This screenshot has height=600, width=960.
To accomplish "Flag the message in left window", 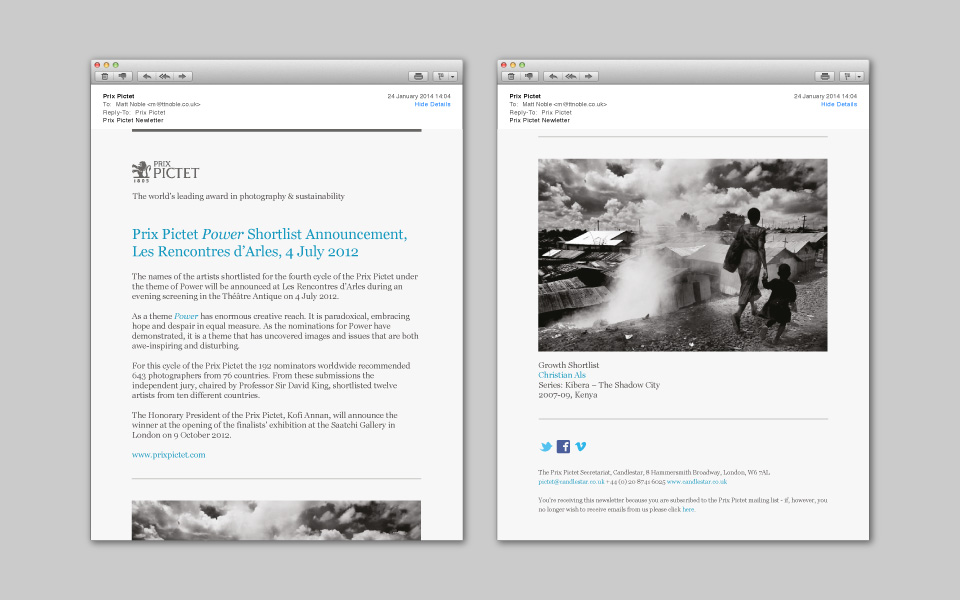I will 441,77.
